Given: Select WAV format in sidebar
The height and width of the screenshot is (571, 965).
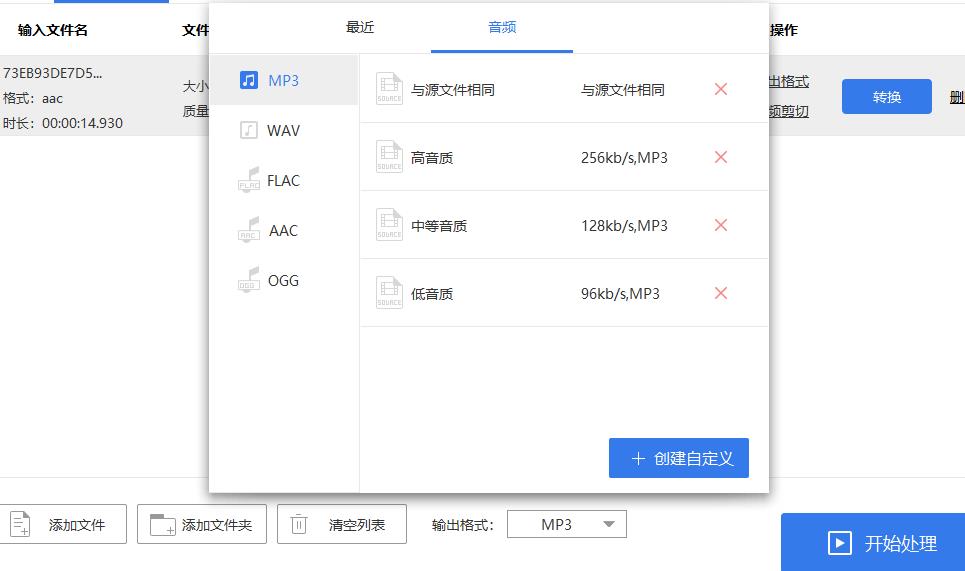Looking at the screenshot, I should pos(284,130).
